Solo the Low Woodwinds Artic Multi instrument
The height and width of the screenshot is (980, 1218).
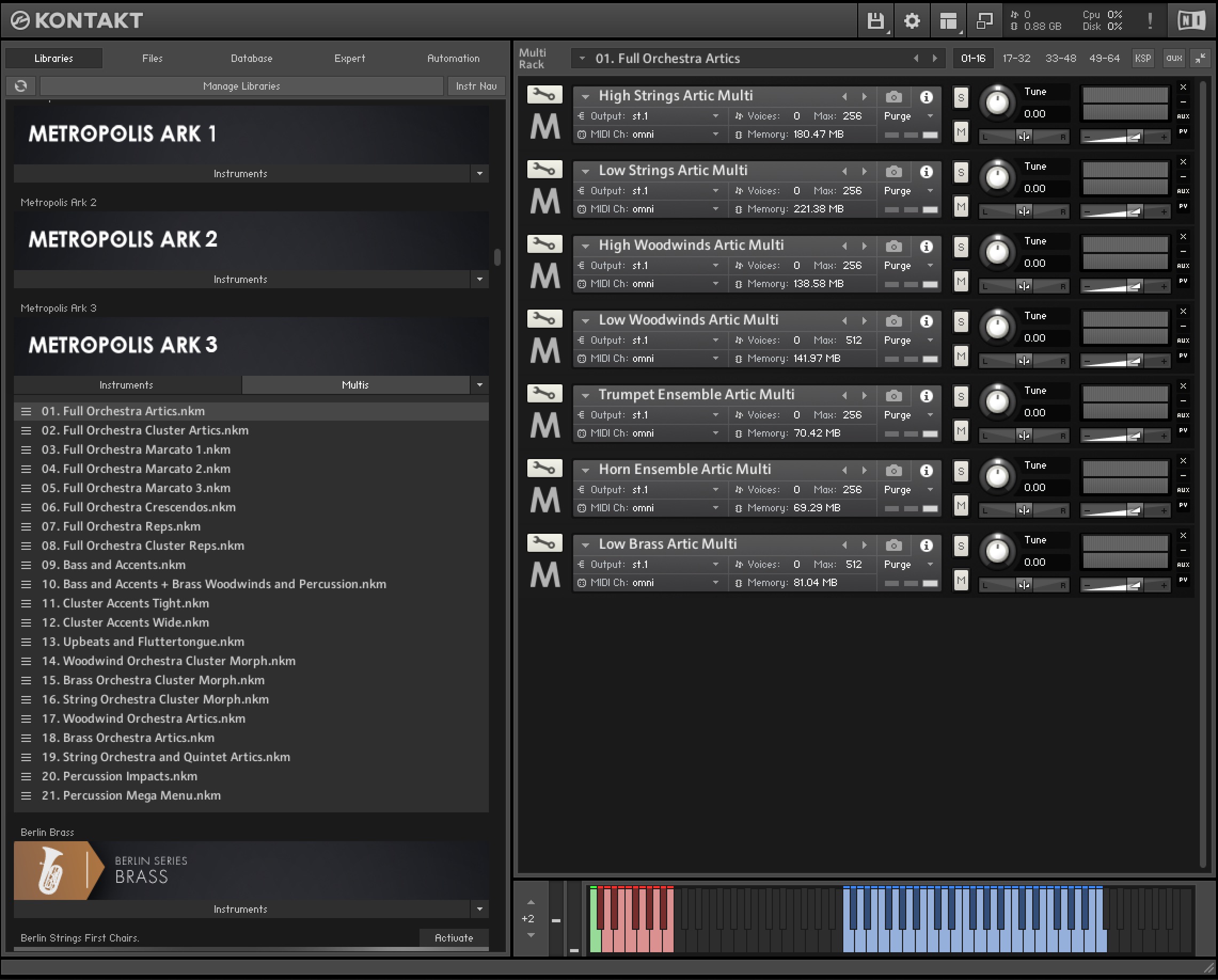pos(960,322)
